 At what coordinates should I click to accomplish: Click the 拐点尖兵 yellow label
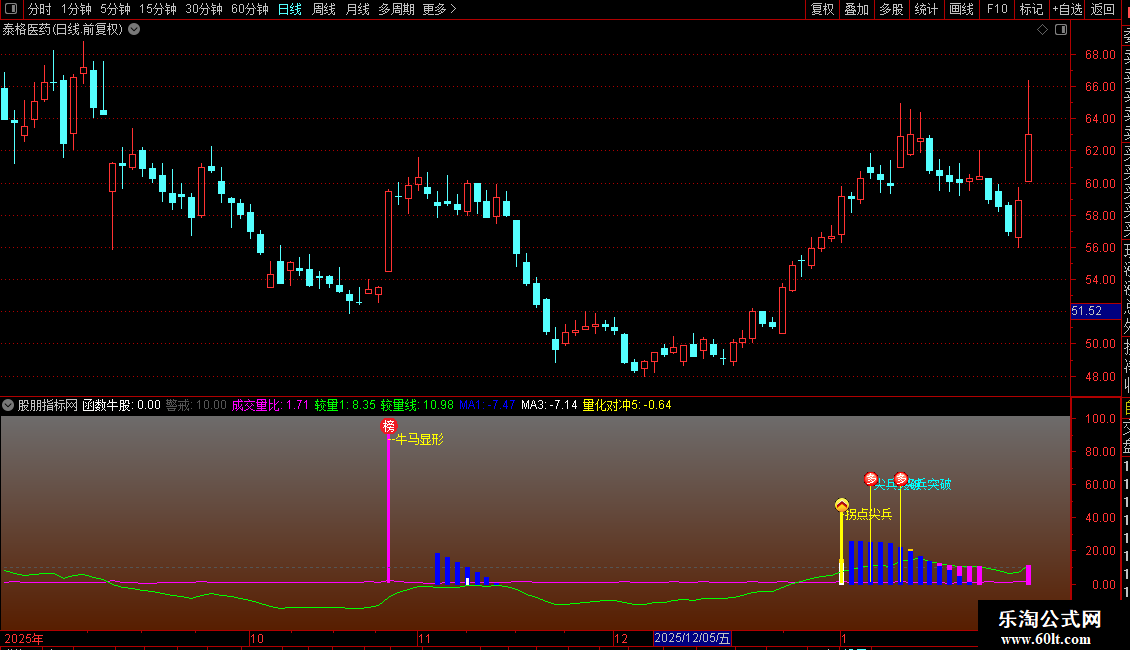(x=868, y=514)
